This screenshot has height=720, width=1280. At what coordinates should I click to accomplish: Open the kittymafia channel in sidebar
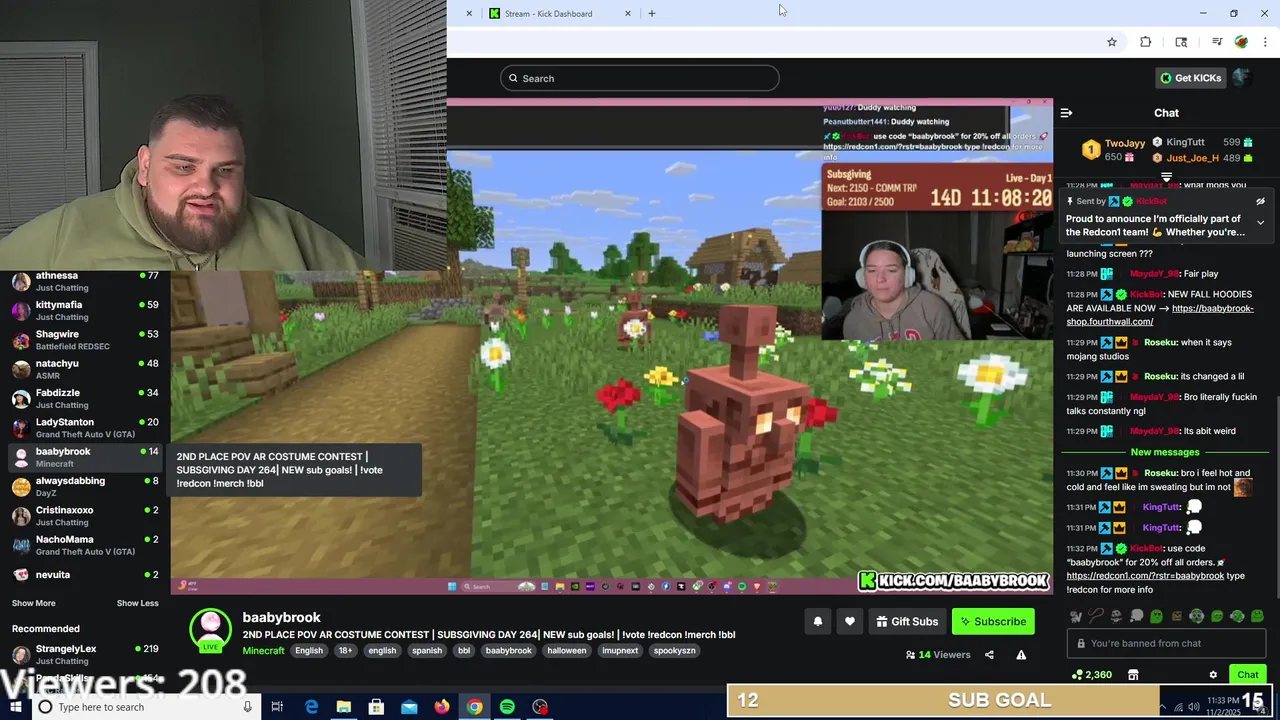(x=85, y=311)
